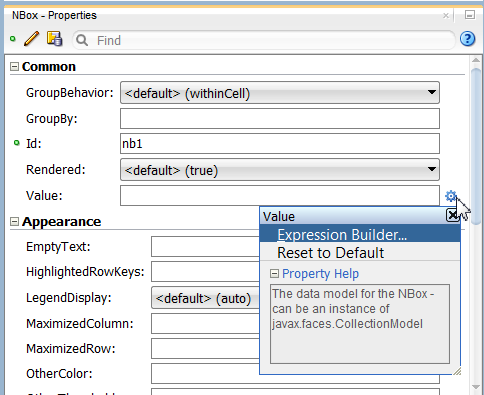Open the Rendered dropdown
Screen dimensions: 484x395
click(280, 170)
